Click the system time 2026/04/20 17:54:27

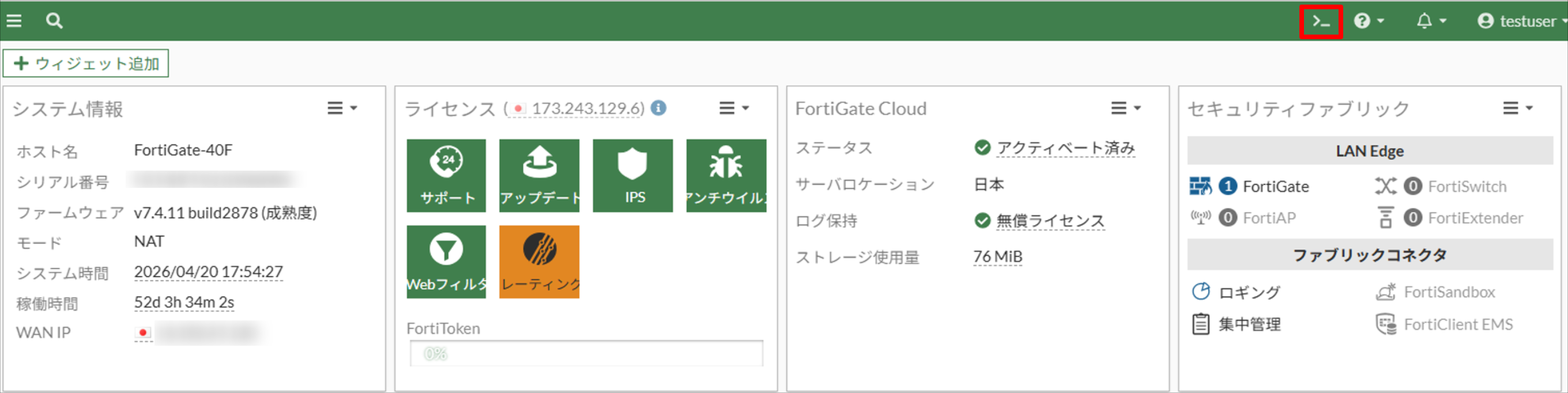pos(209,271)
